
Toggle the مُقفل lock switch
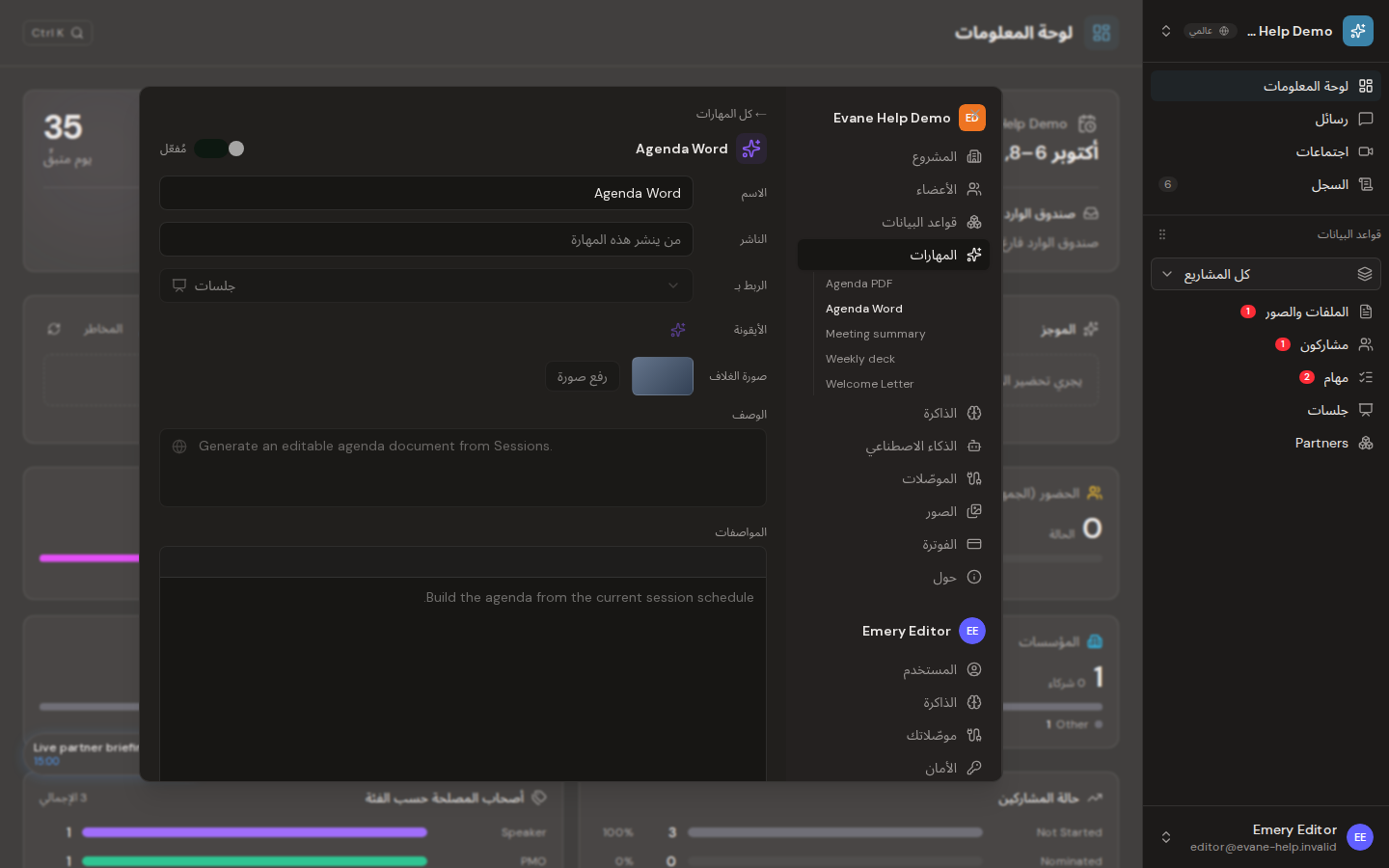tap(219, 149)
